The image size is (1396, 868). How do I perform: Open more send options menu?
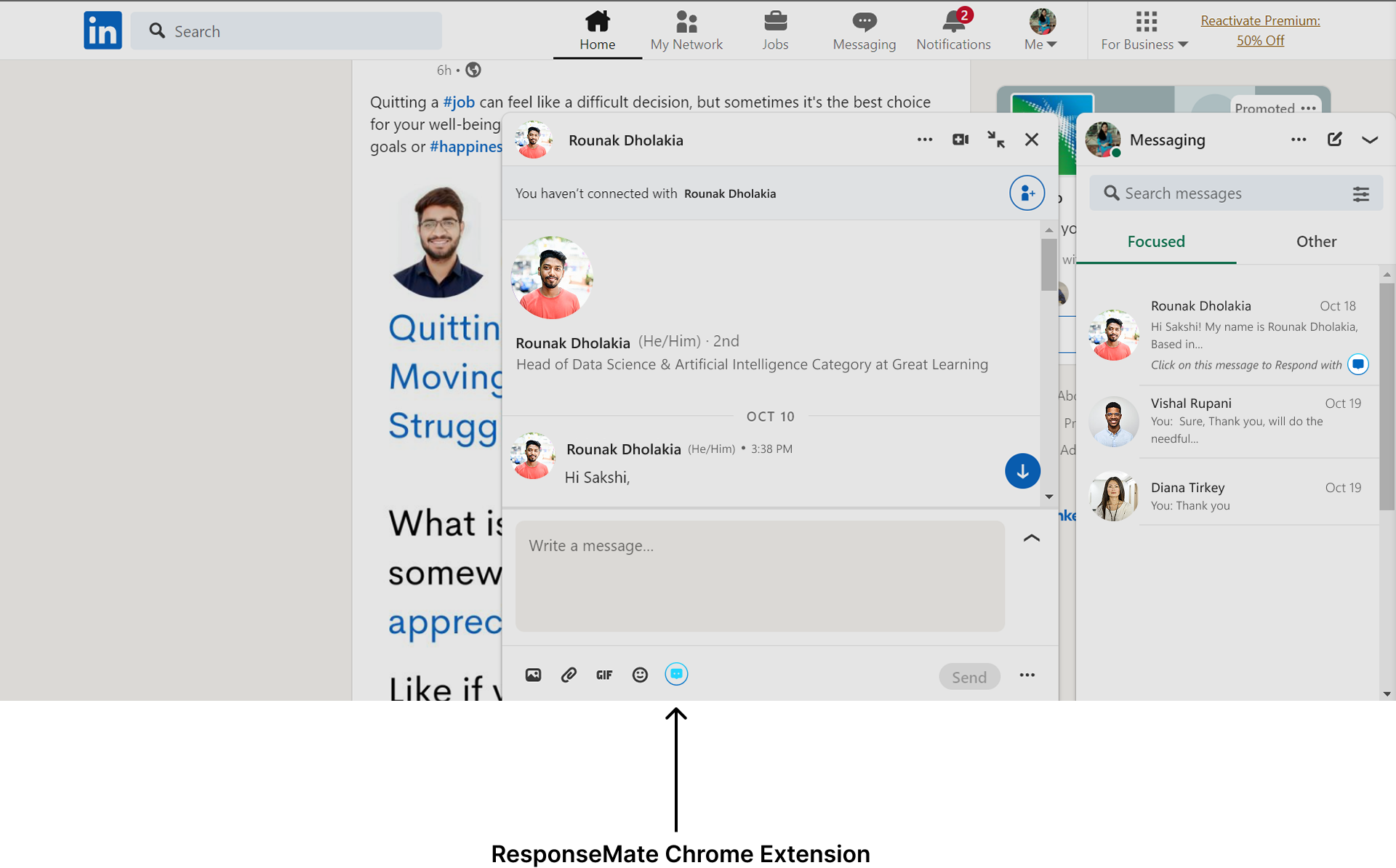pos(1027,675)
